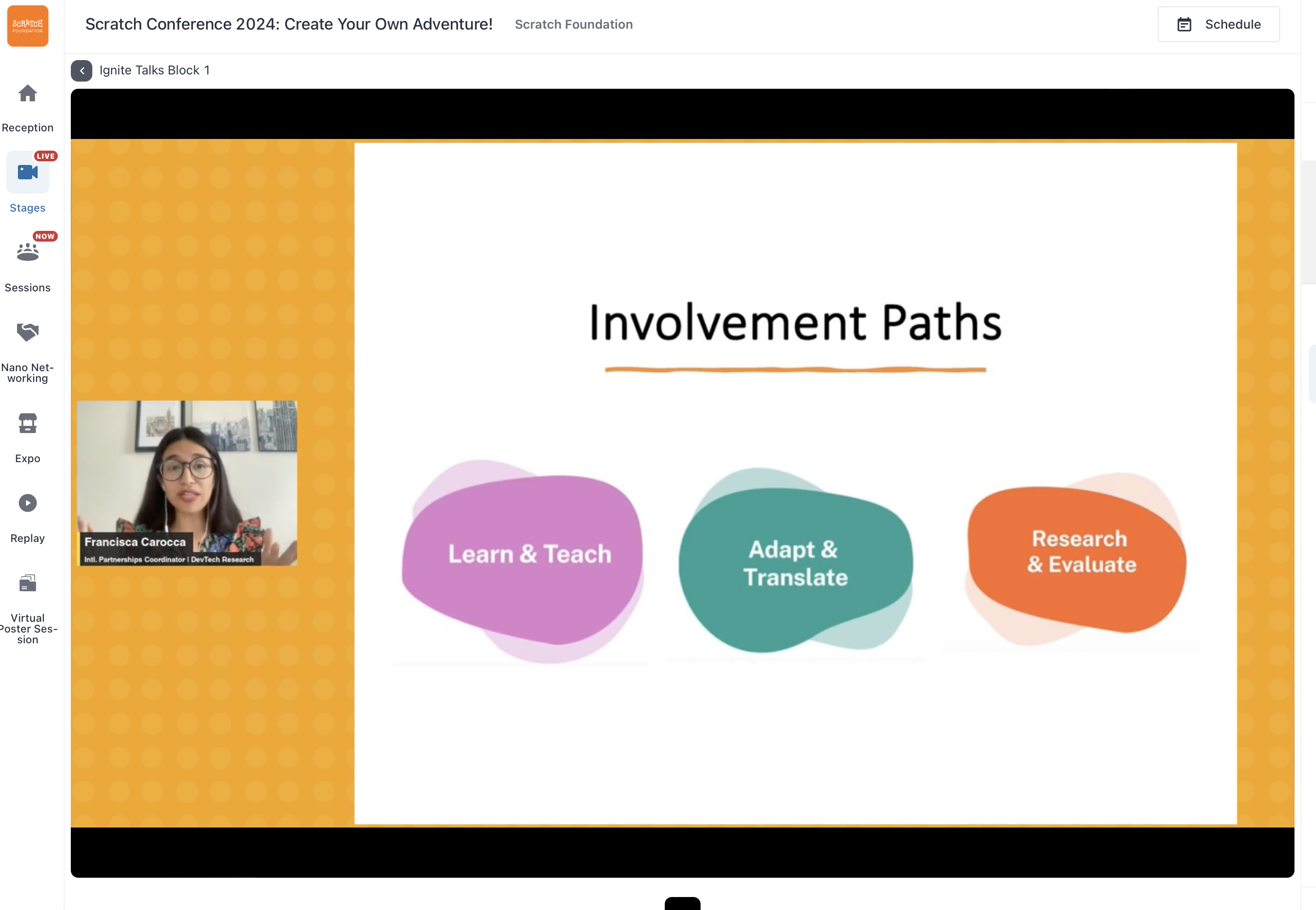This screenshot has width=1316, height=910.
Task: Open the Expo booth icon
Action: click(x=27, y=424)
